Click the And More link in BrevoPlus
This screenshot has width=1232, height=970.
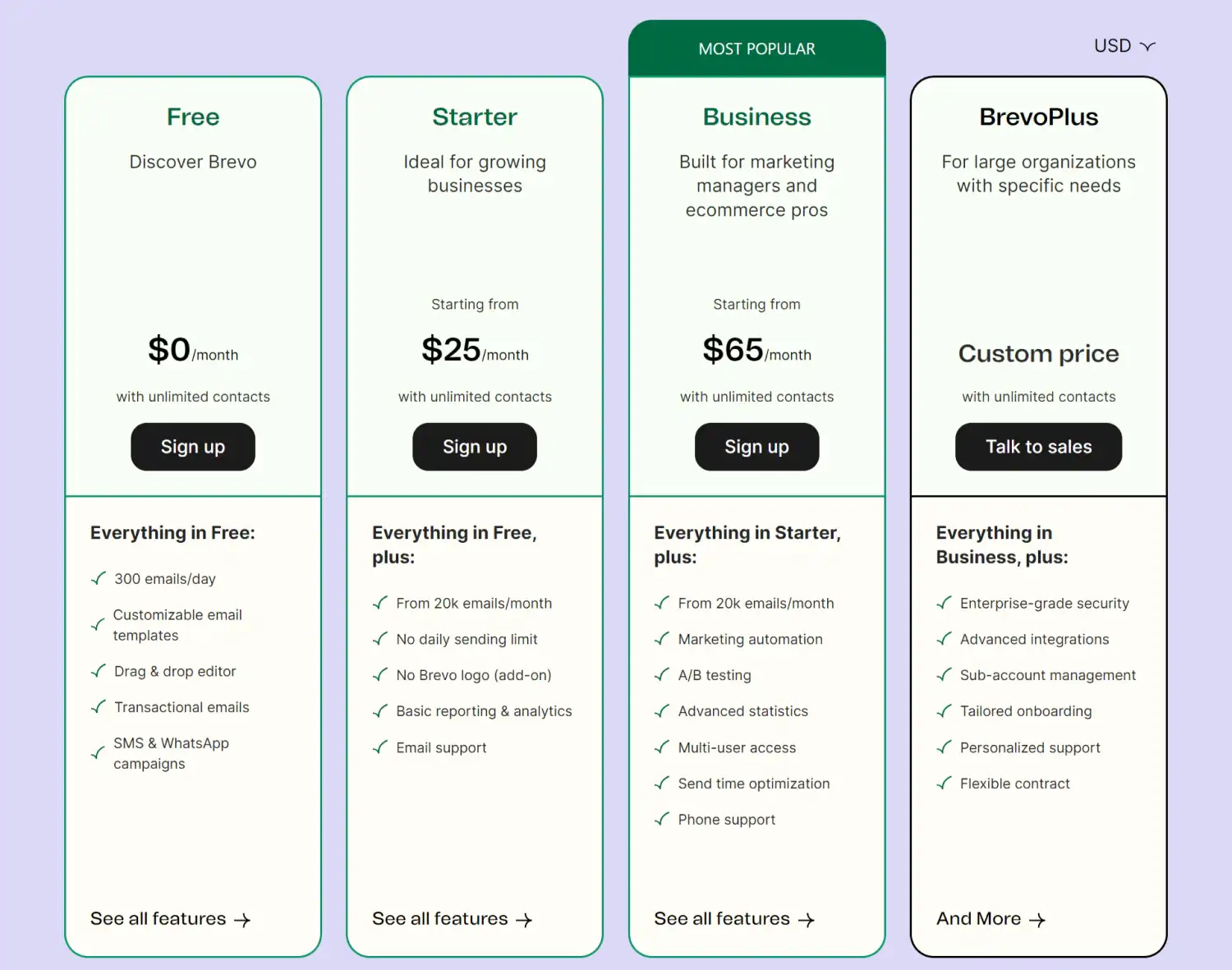(979, 919)
